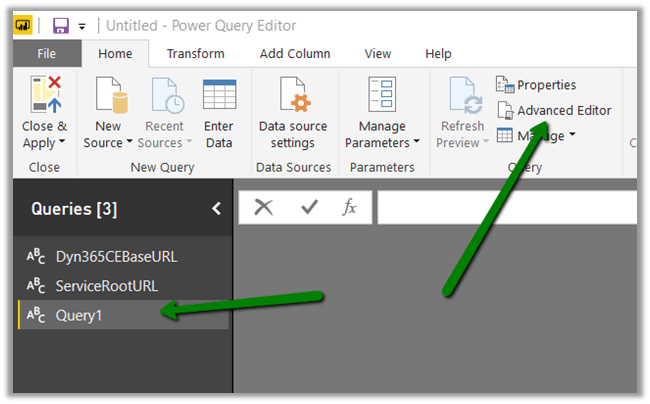This screenshot has height=404, width=650.
Task: Open the Recent Sources icon
Action: coord(164,96)
